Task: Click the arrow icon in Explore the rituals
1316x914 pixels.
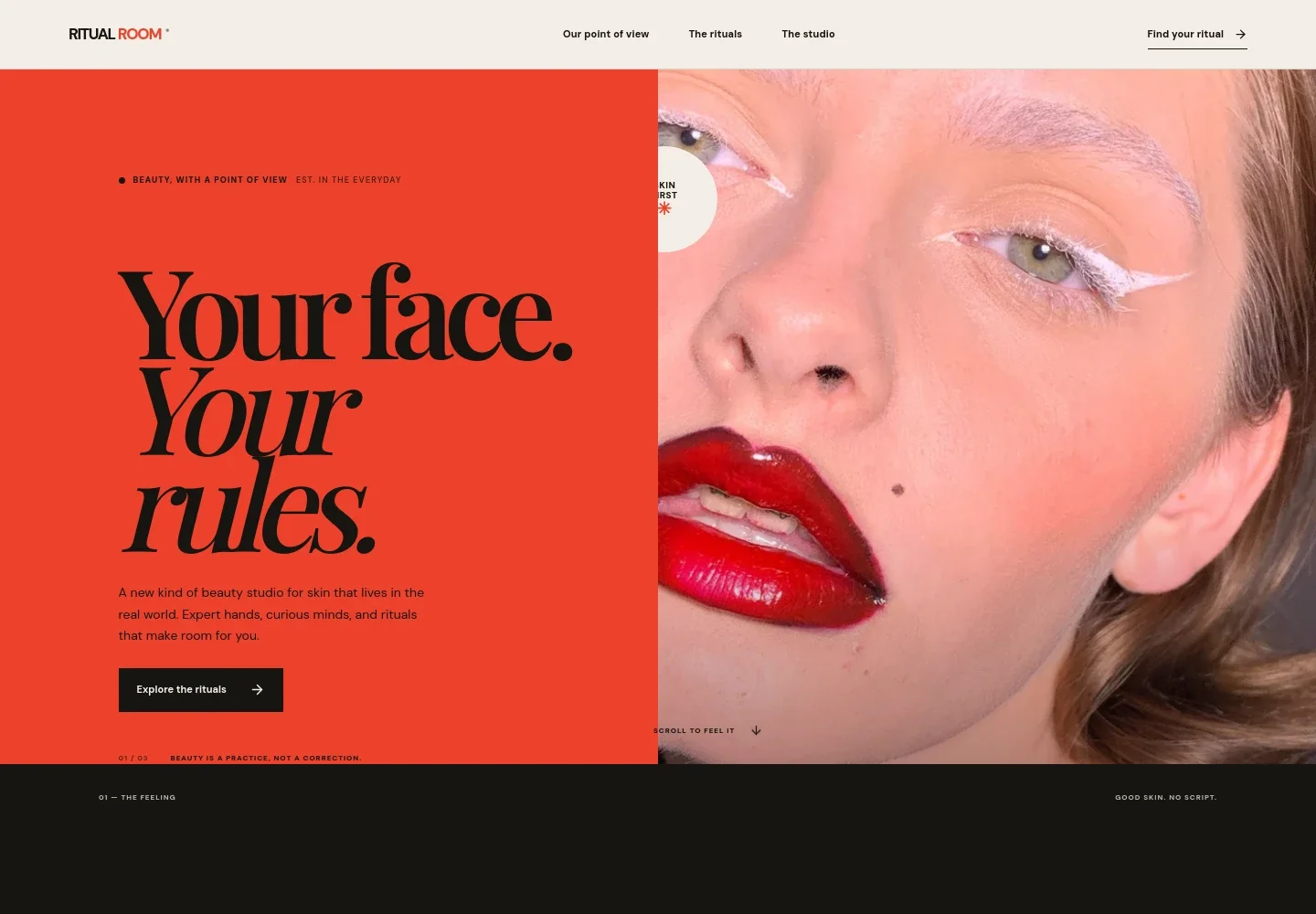Action: pyautogui.click(x=258, y=690)
